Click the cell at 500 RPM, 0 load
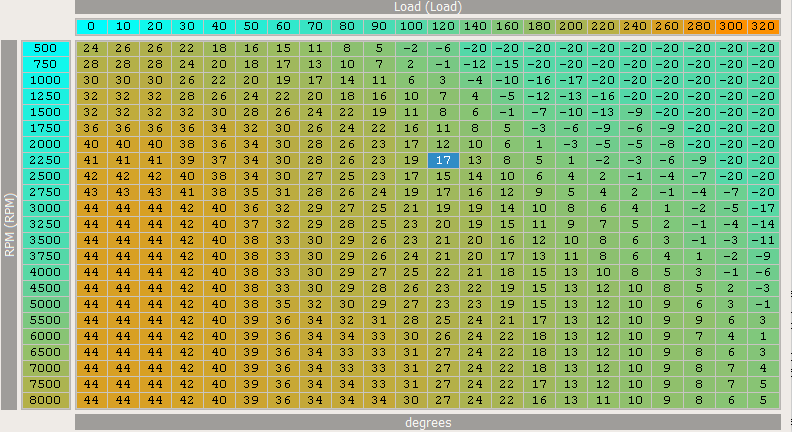 click(x=91, y=47)
